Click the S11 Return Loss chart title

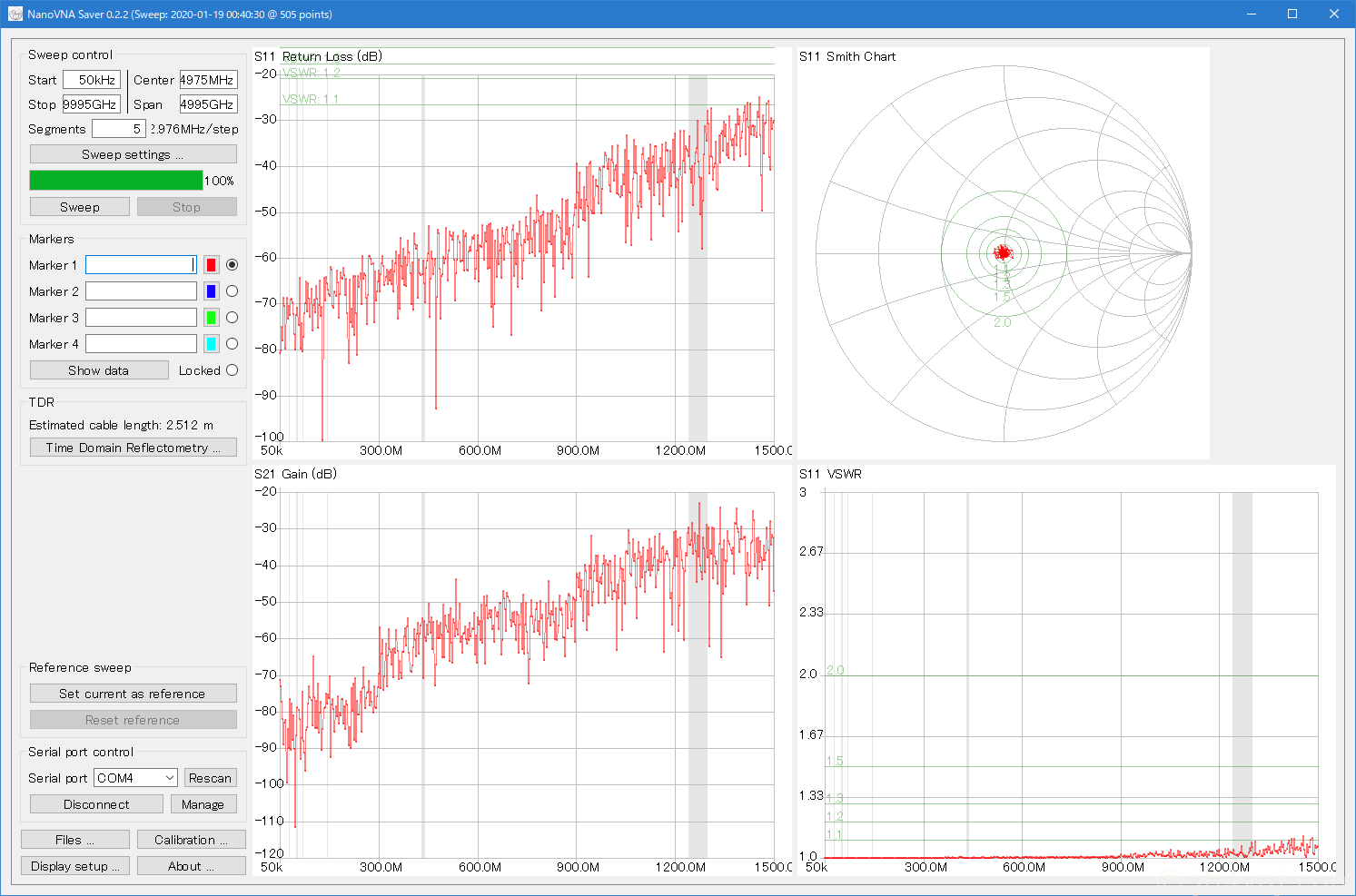318,56
